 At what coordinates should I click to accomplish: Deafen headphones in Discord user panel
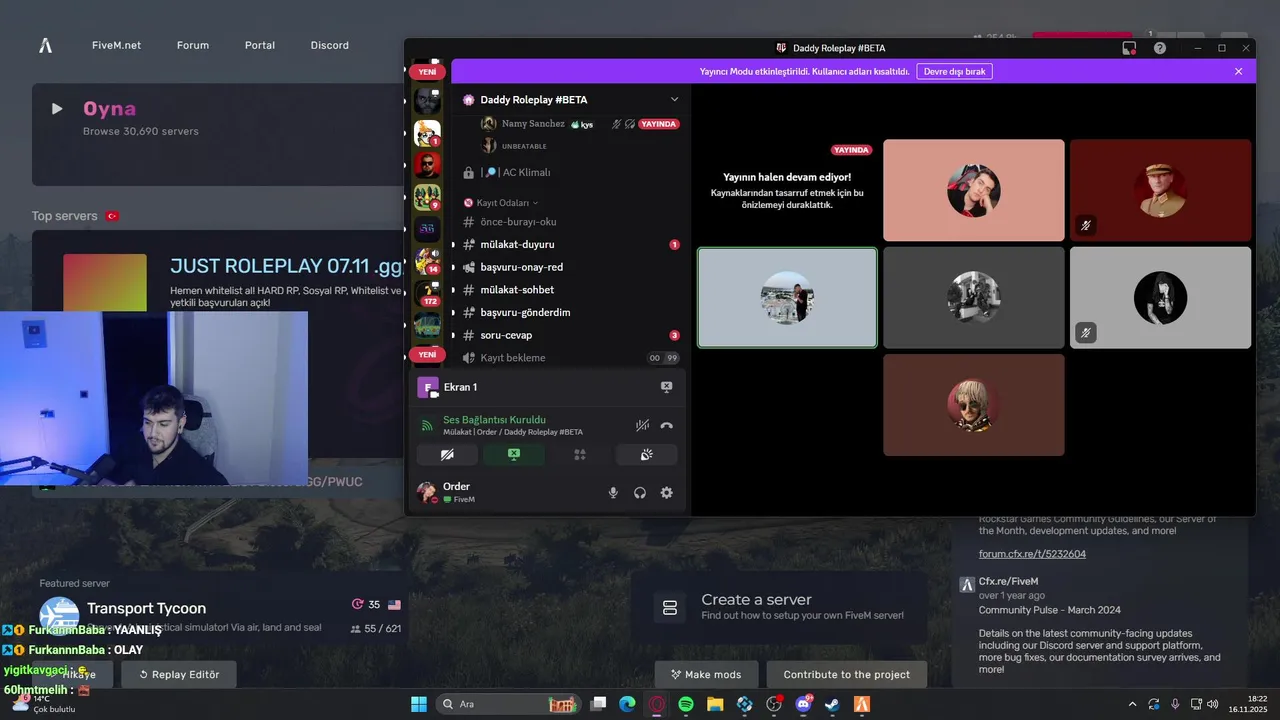(x=640, y=493)
